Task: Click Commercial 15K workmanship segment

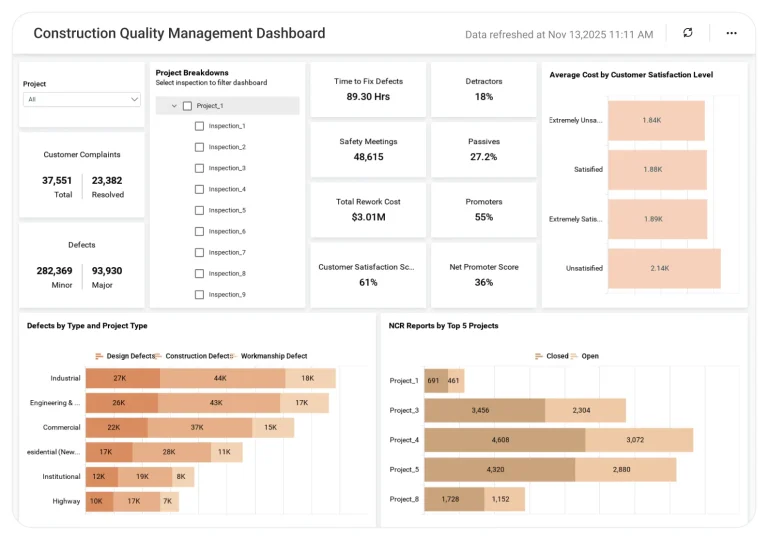Action: [273, 427]
